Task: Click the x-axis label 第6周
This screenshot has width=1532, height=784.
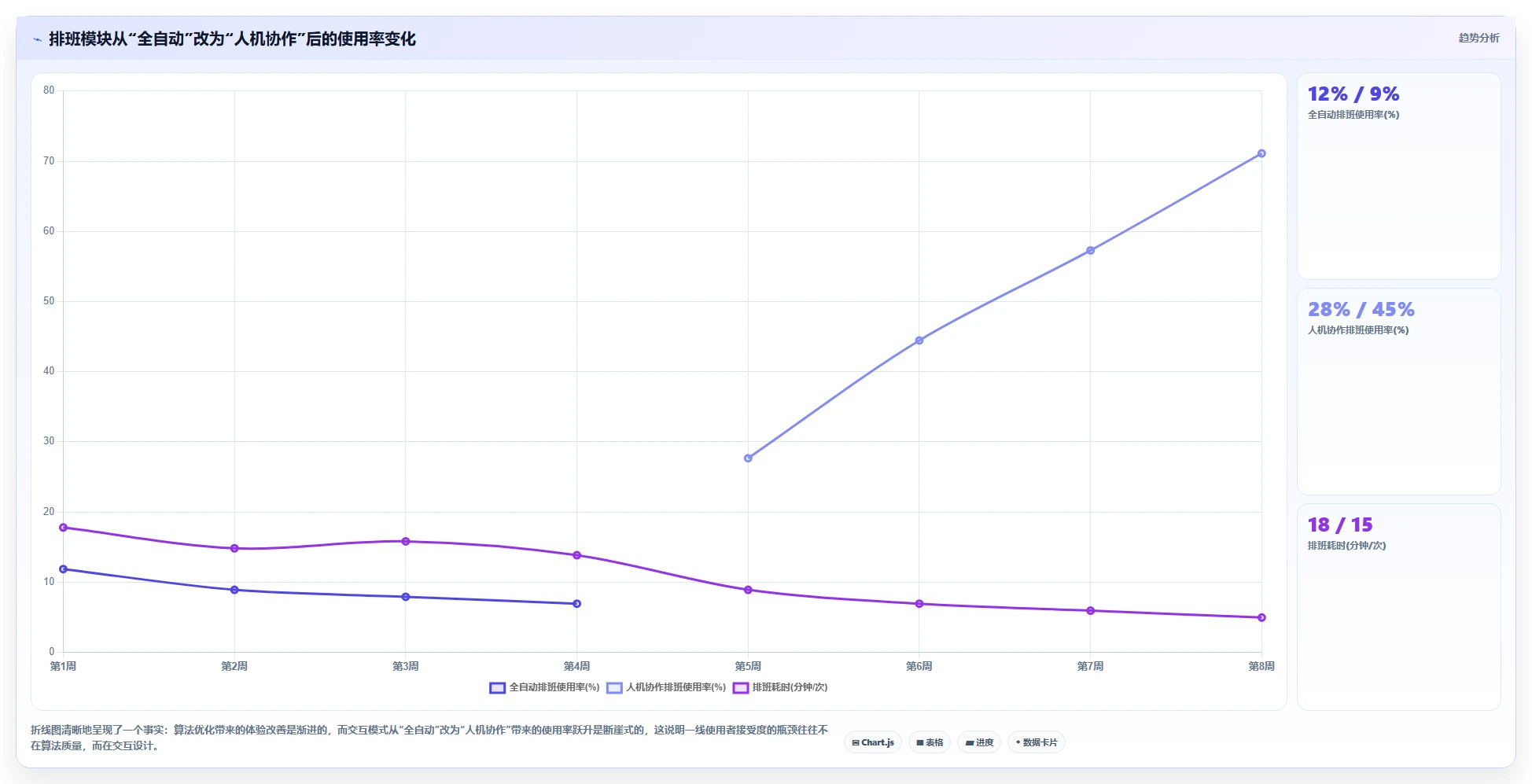Action: (x=919, y=666)
